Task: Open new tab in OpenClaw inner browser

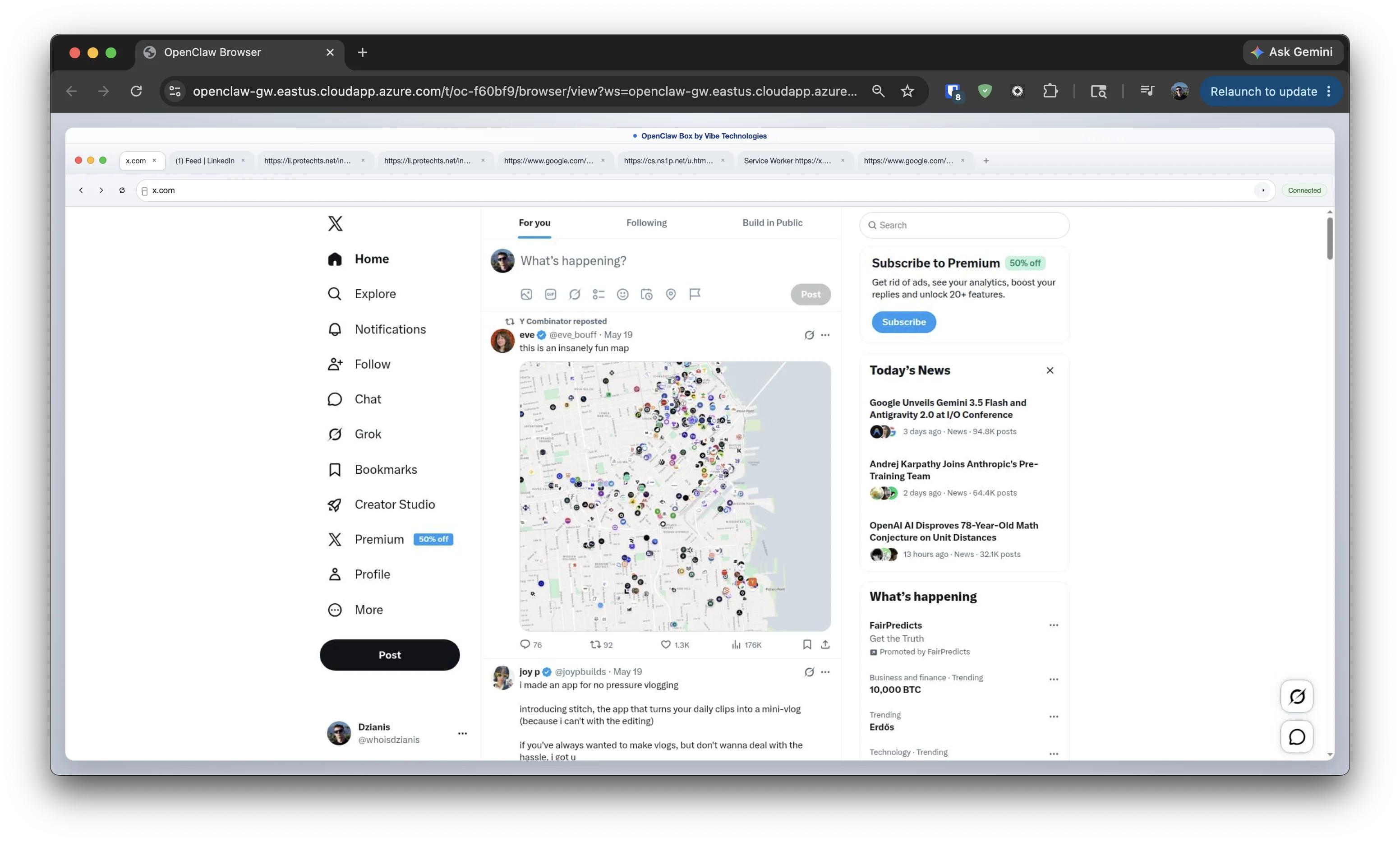Action: coord(986,161)
